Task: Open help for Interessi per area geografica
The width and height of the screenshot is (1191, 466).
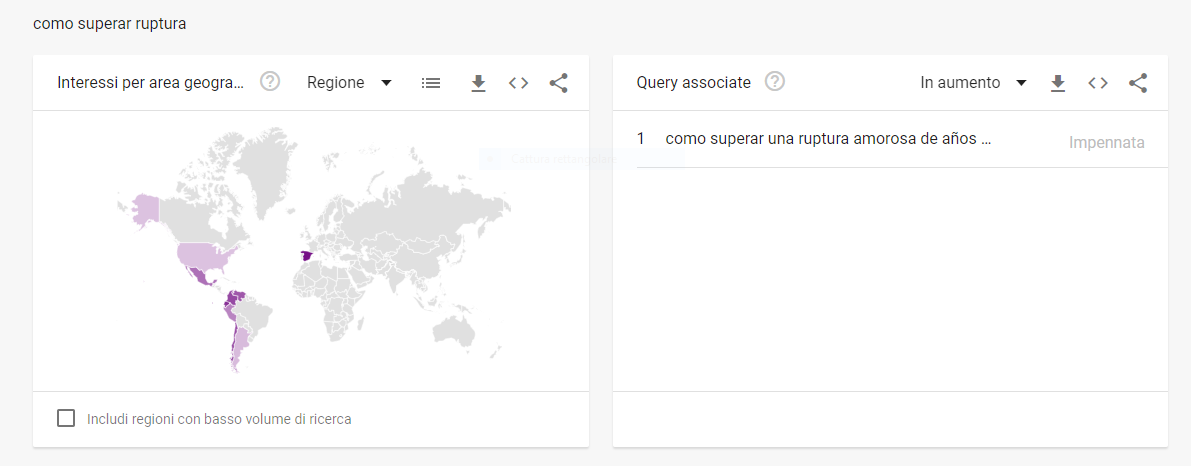Action: click(270, 82)
